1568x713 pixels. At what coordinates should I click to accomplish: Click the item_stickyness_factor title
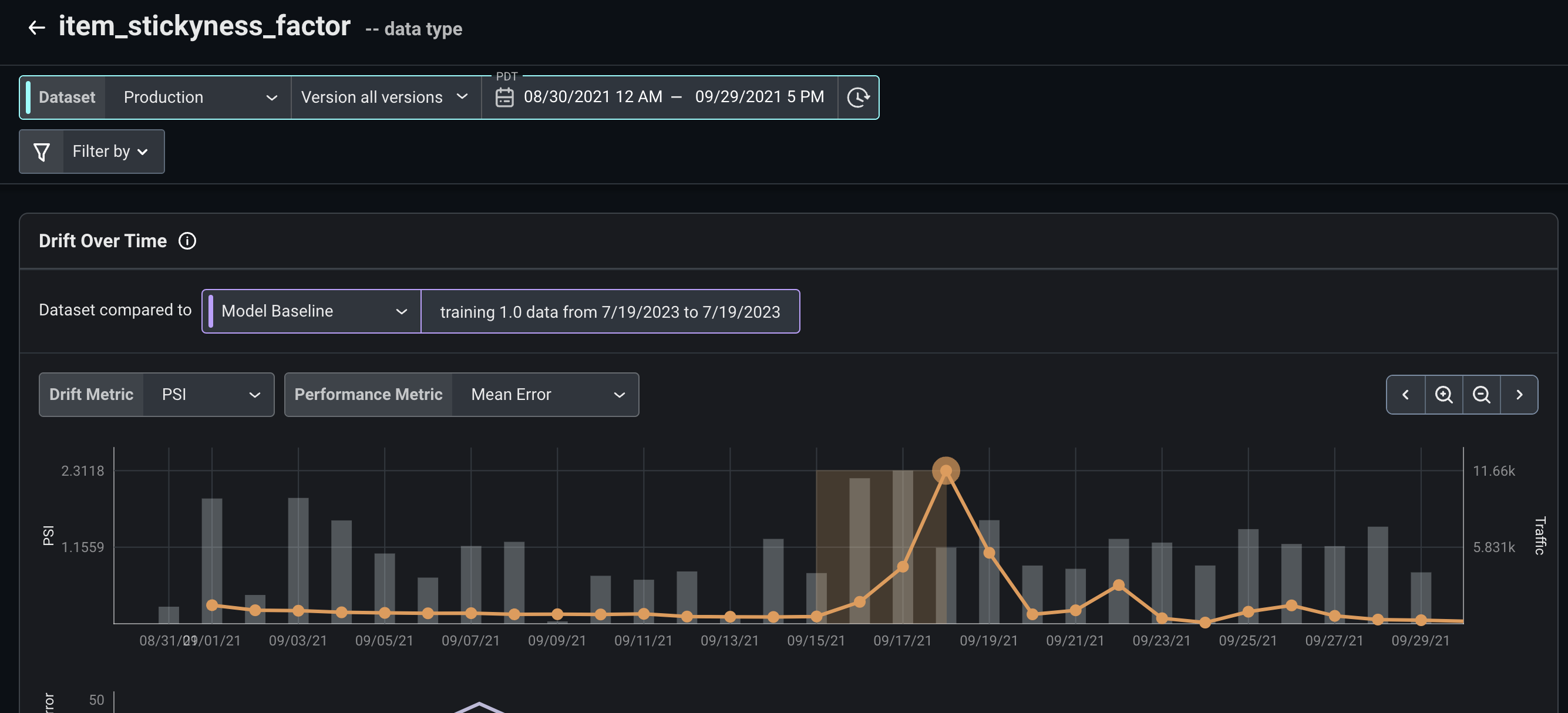(204, 26)
